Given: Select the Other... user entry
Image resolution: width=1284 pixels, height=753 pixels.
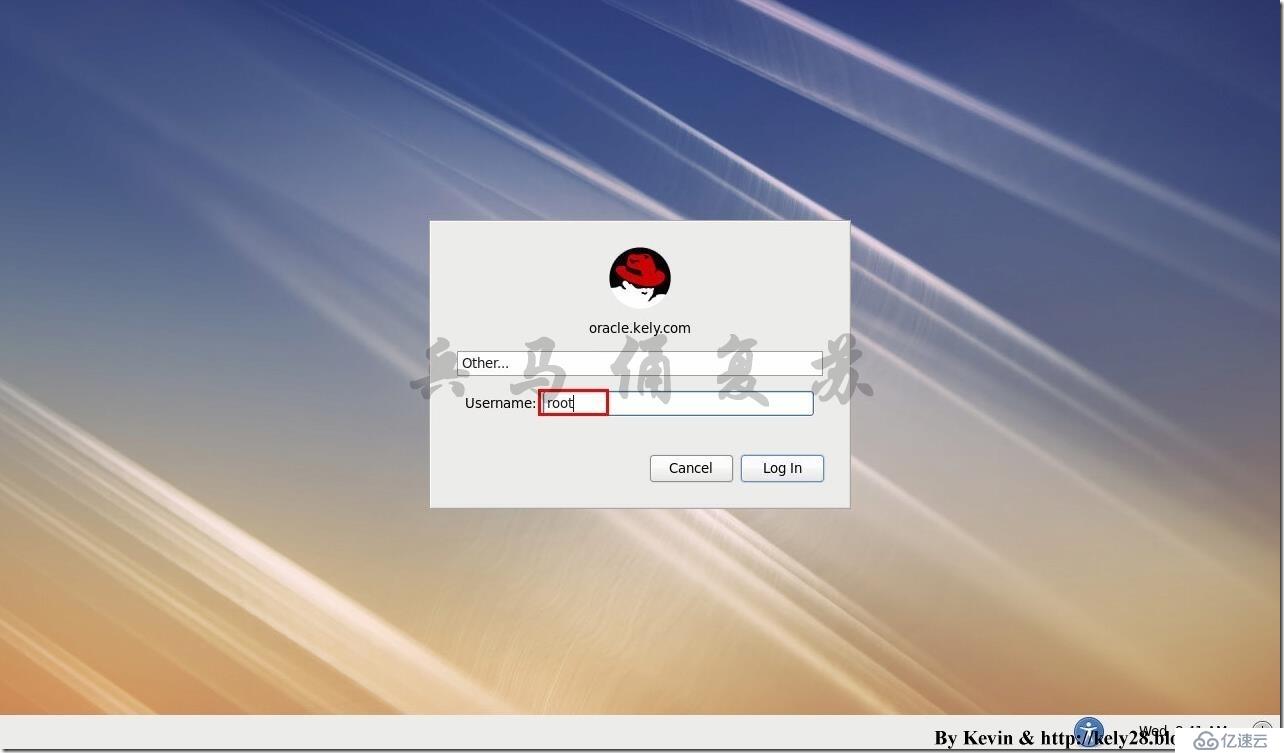Looking at the screenshot, I should 640,363.
